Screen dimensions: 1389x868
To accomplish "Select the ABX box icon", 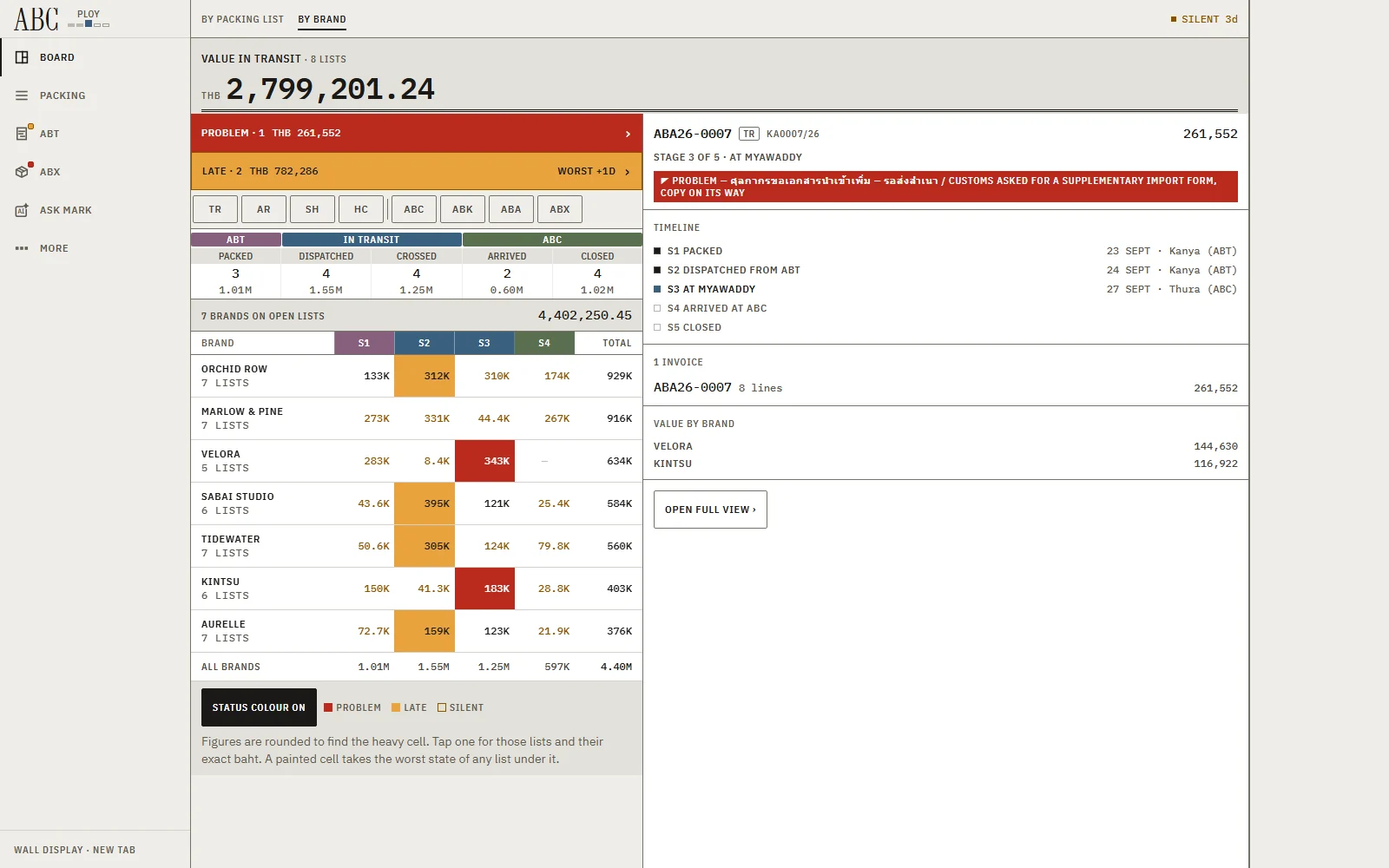I will [22, 172].
